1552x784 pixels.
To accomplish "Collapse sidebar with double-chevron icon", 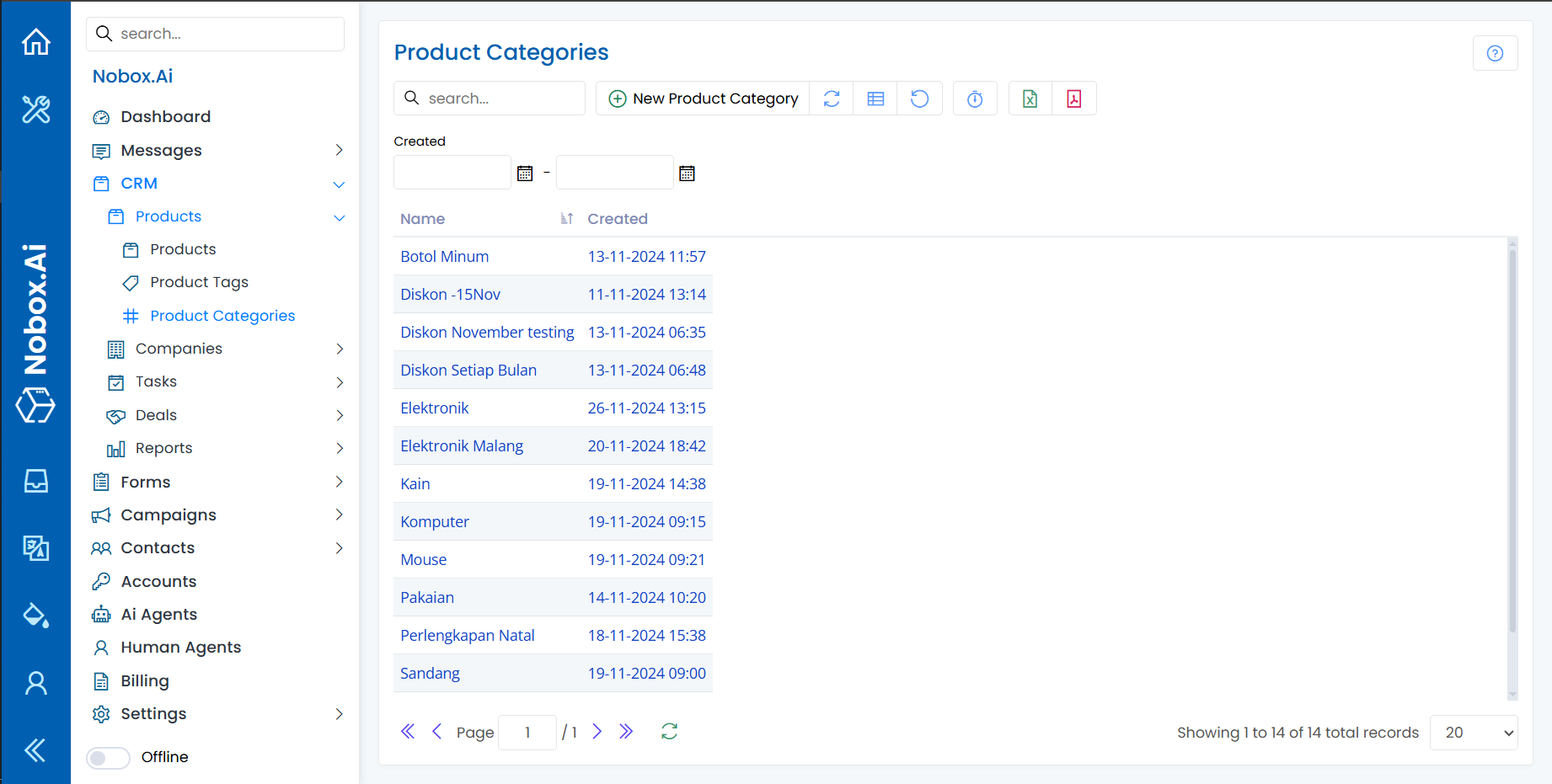I will tap(35, 749).
